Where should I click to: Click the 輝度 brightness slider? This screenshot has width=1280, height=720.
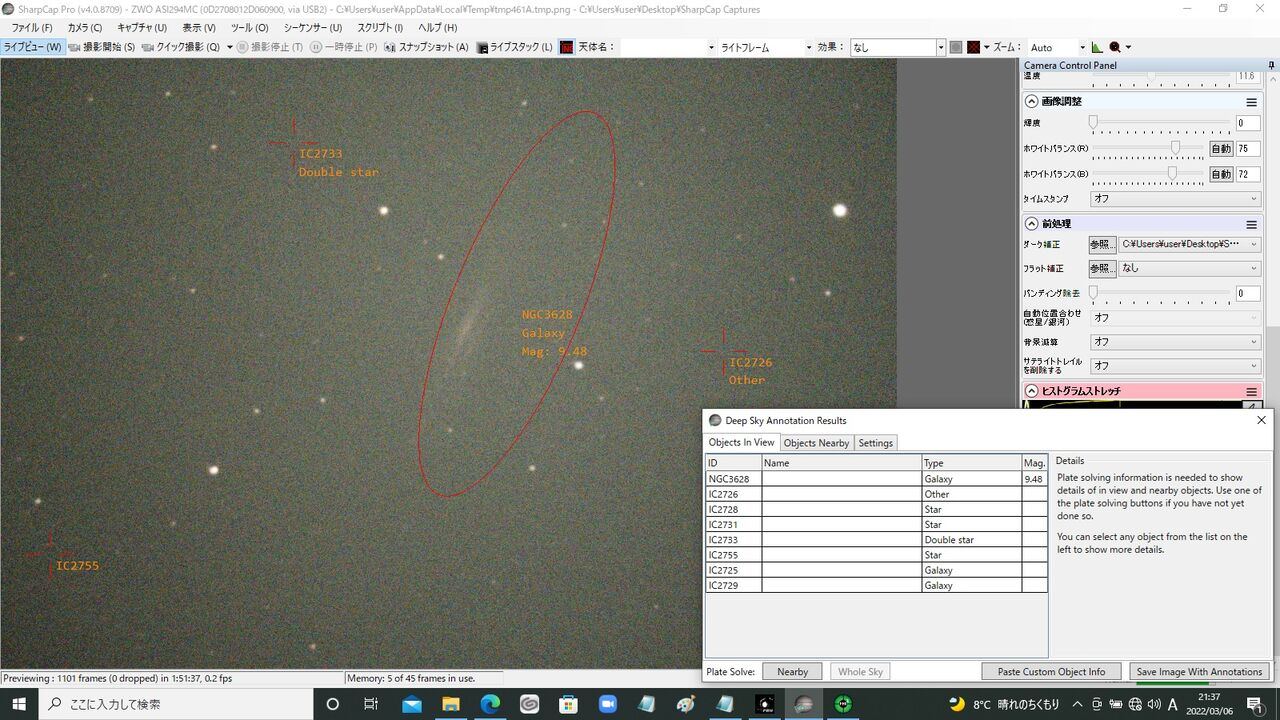(x=1161, y=123)
